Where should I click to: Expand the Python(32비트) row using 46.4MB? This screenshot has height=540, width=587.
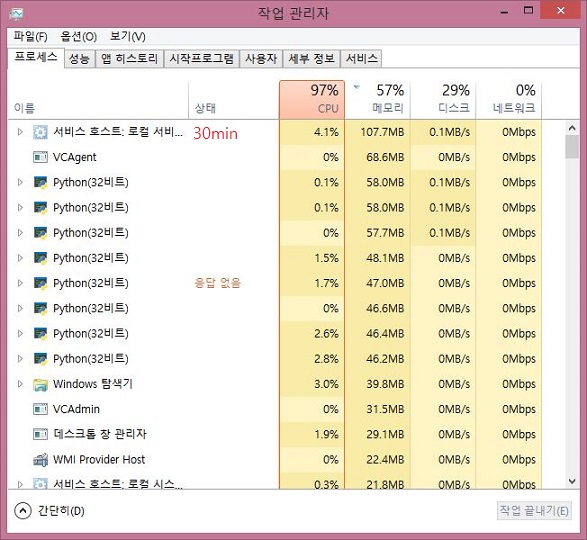click(20, 333)
